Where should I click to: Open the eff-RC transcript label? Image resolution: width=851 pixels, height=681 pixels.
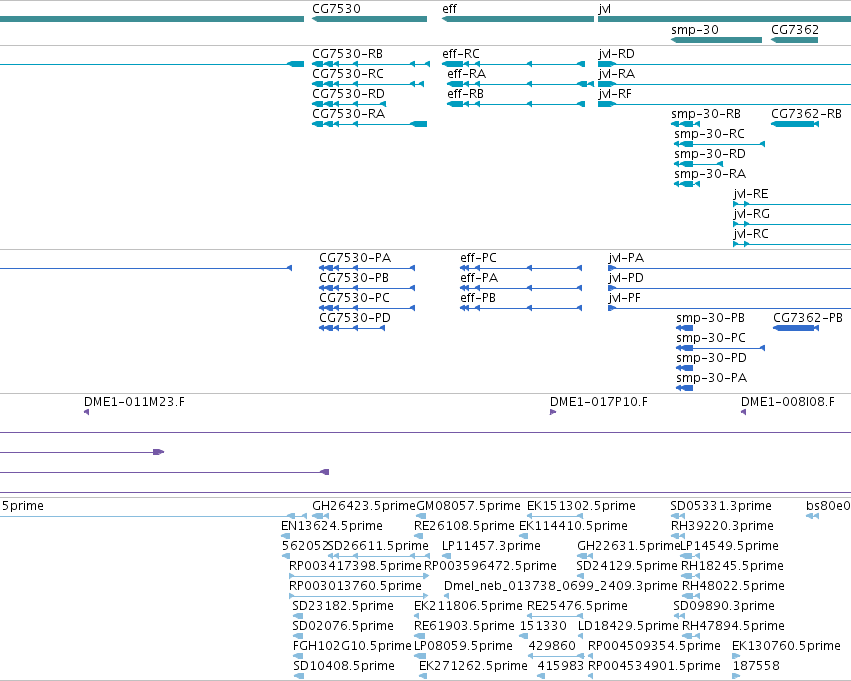click(x=461, y=54)
